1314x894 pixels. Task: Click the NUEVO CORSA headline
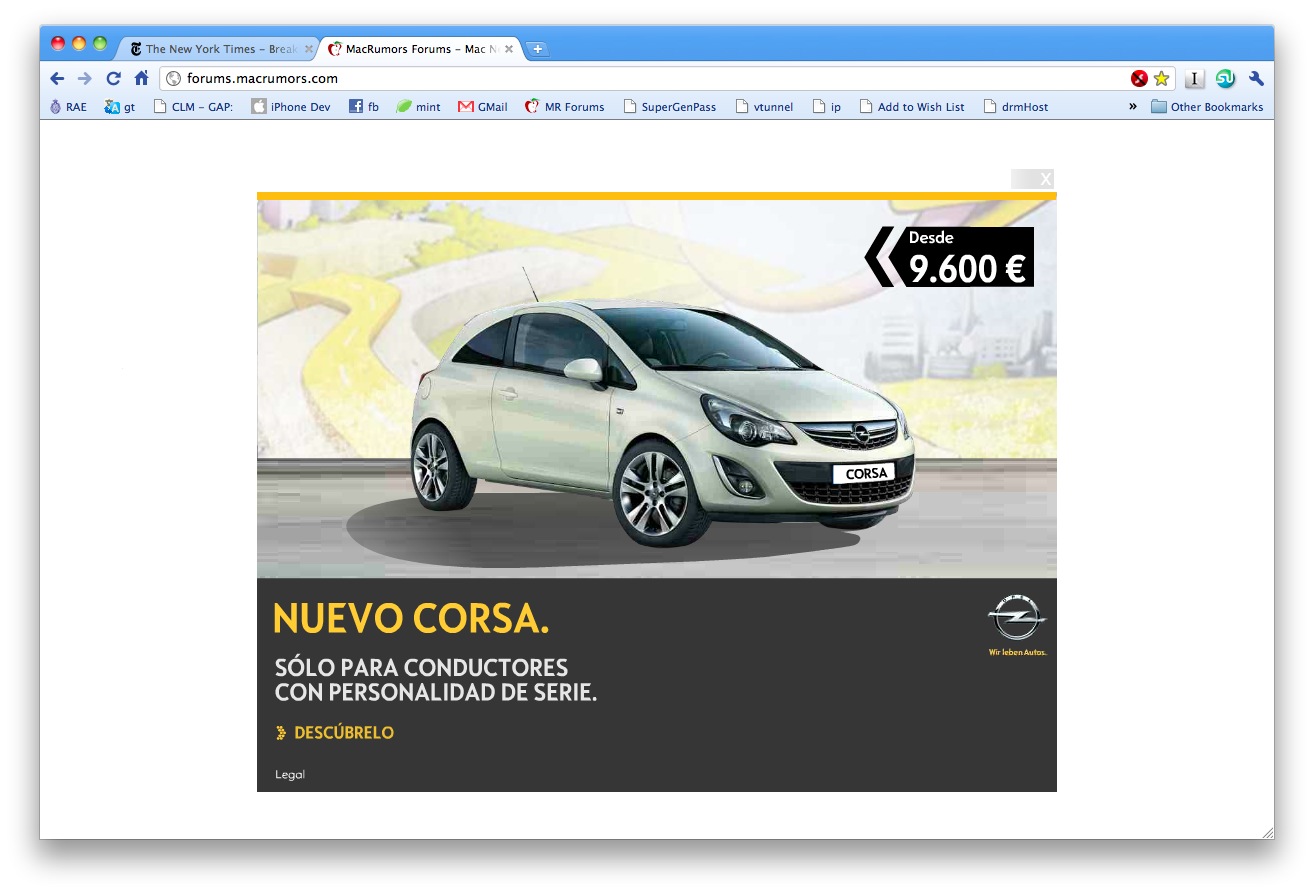pyautogui.click(x=411, y=619)
